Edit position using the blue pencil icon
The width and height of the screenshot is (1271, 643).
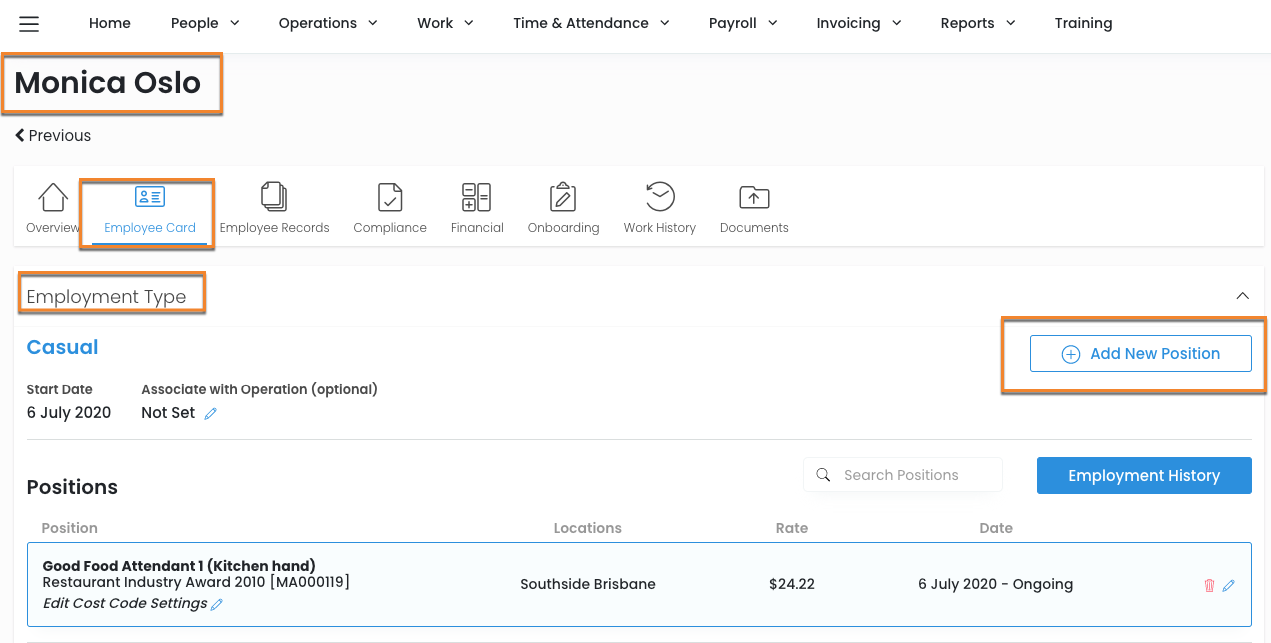pos(1229,585)
